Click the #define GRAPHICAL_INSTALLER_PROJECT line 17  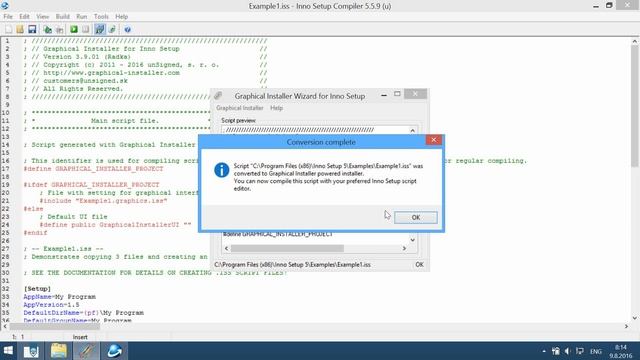pos(93,169)
